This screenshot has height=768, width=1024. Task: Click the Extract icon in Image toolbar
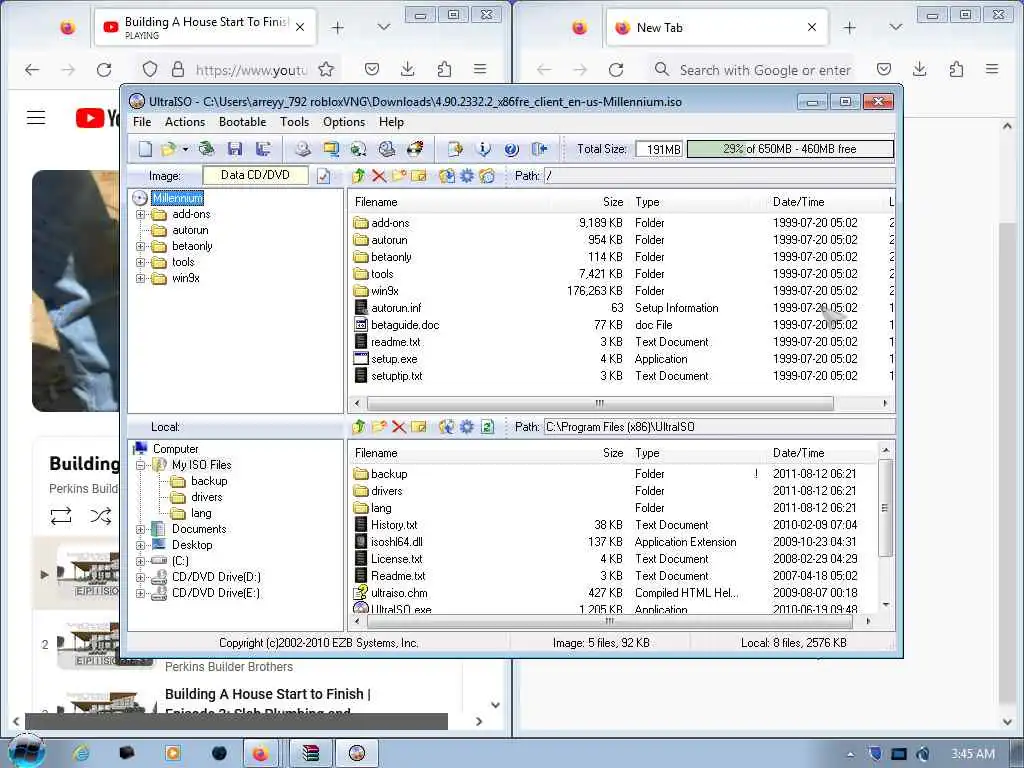447,176
